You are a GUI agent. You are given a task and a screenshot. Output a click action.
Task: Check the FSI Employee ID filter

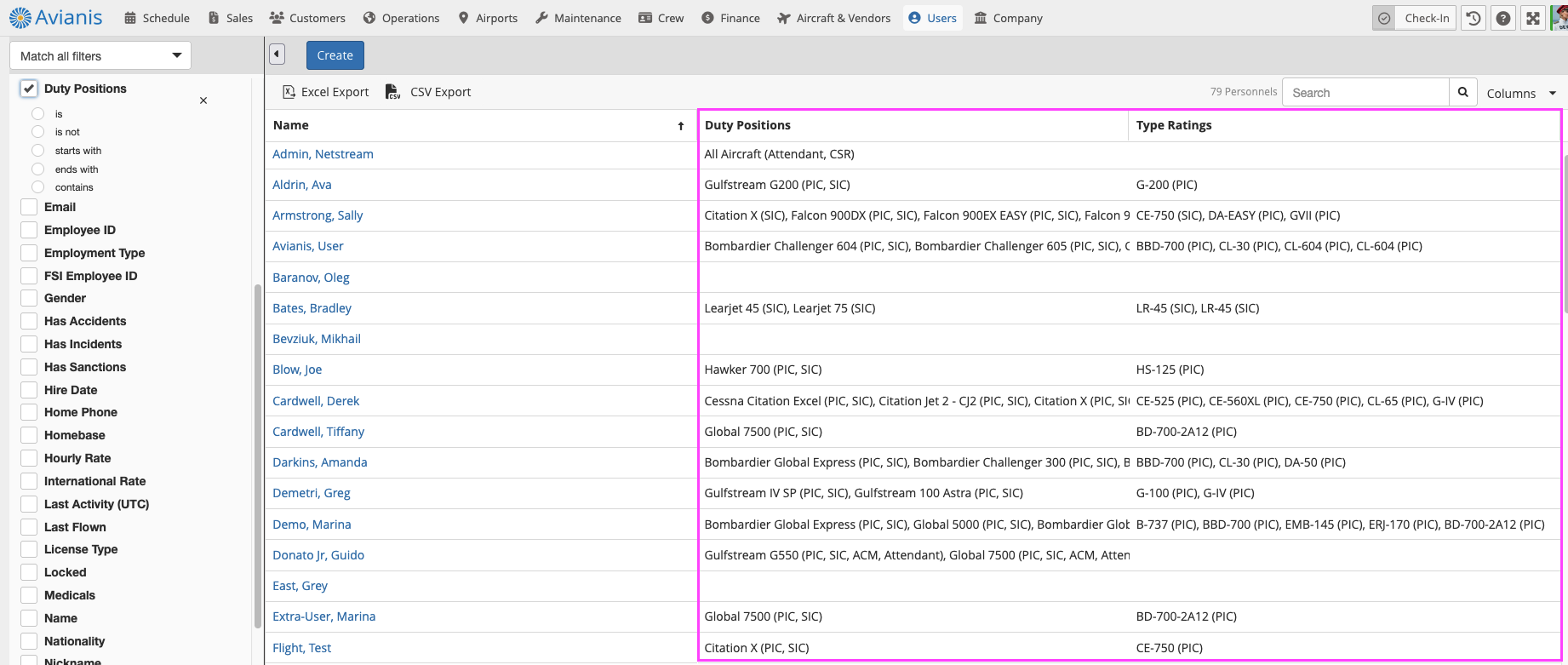pos(29,276)
